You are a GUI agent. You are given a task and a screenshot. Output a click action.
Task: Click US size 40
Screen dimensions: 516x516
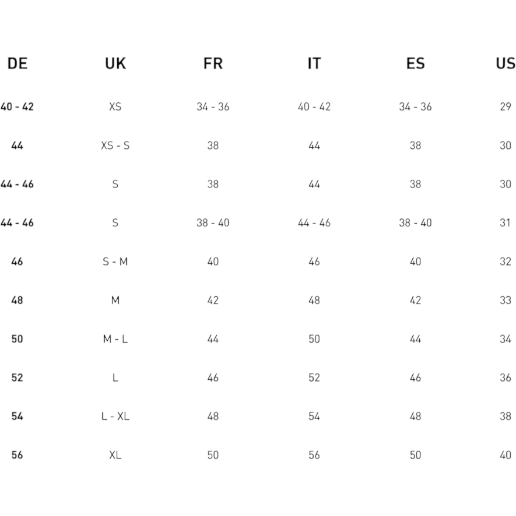click(x=505, y=455)
